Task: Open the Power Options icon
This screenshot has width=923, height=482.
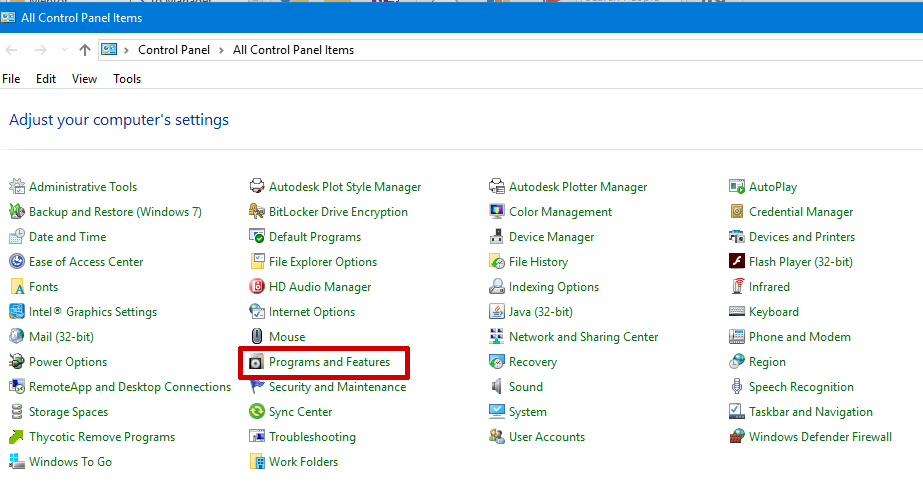Action: (17, 362)
